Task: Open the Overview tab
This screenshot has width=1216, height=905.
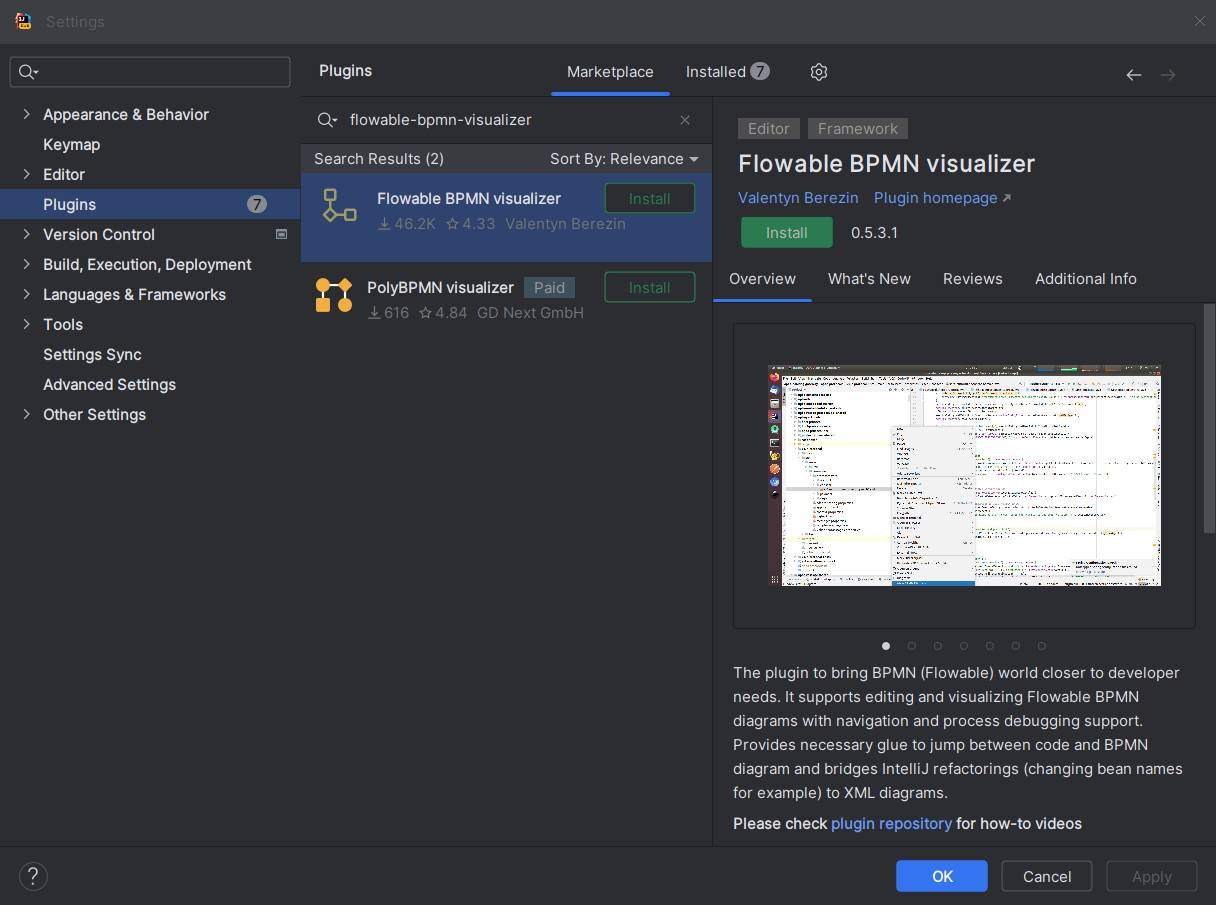Action: [x=762, y=279]
